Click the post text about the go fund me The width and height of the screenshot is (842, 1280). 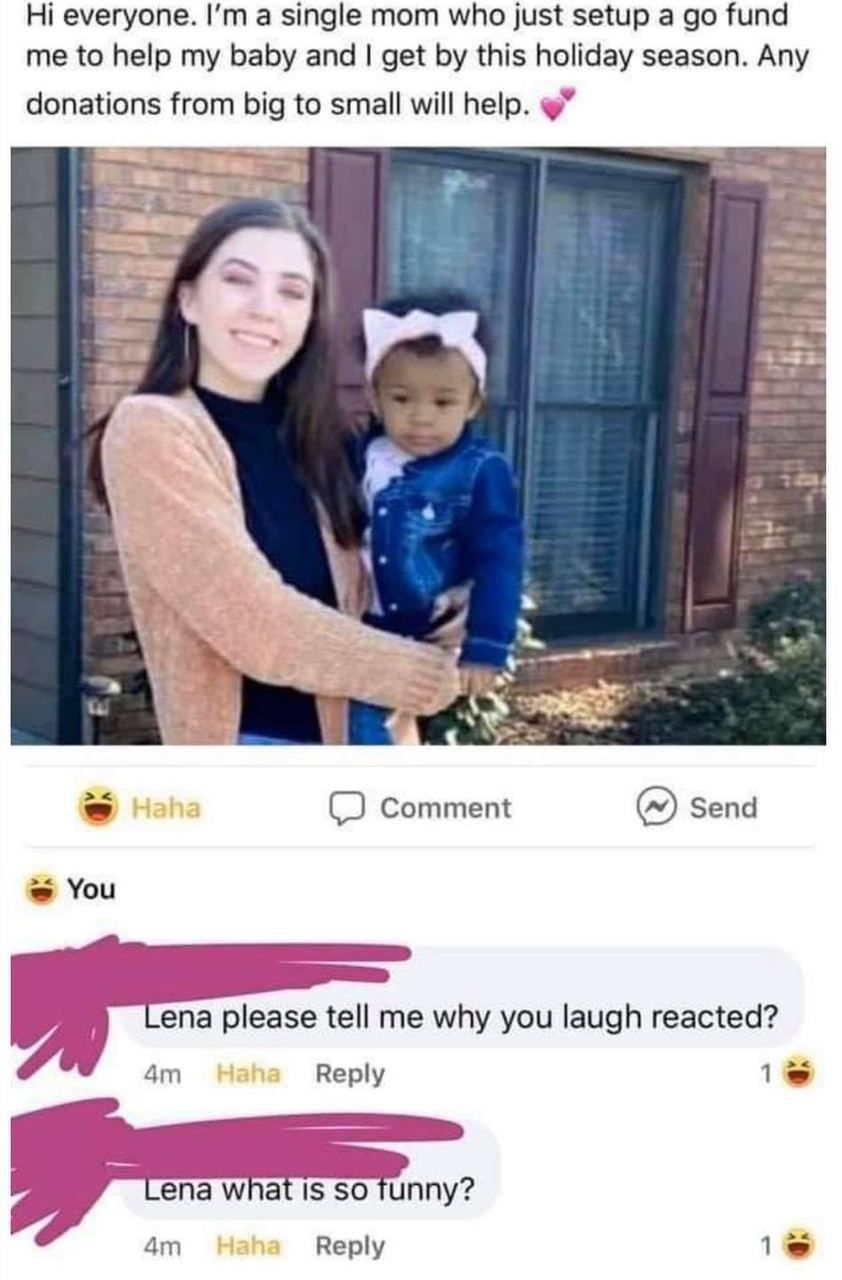(x=400, y=60)
